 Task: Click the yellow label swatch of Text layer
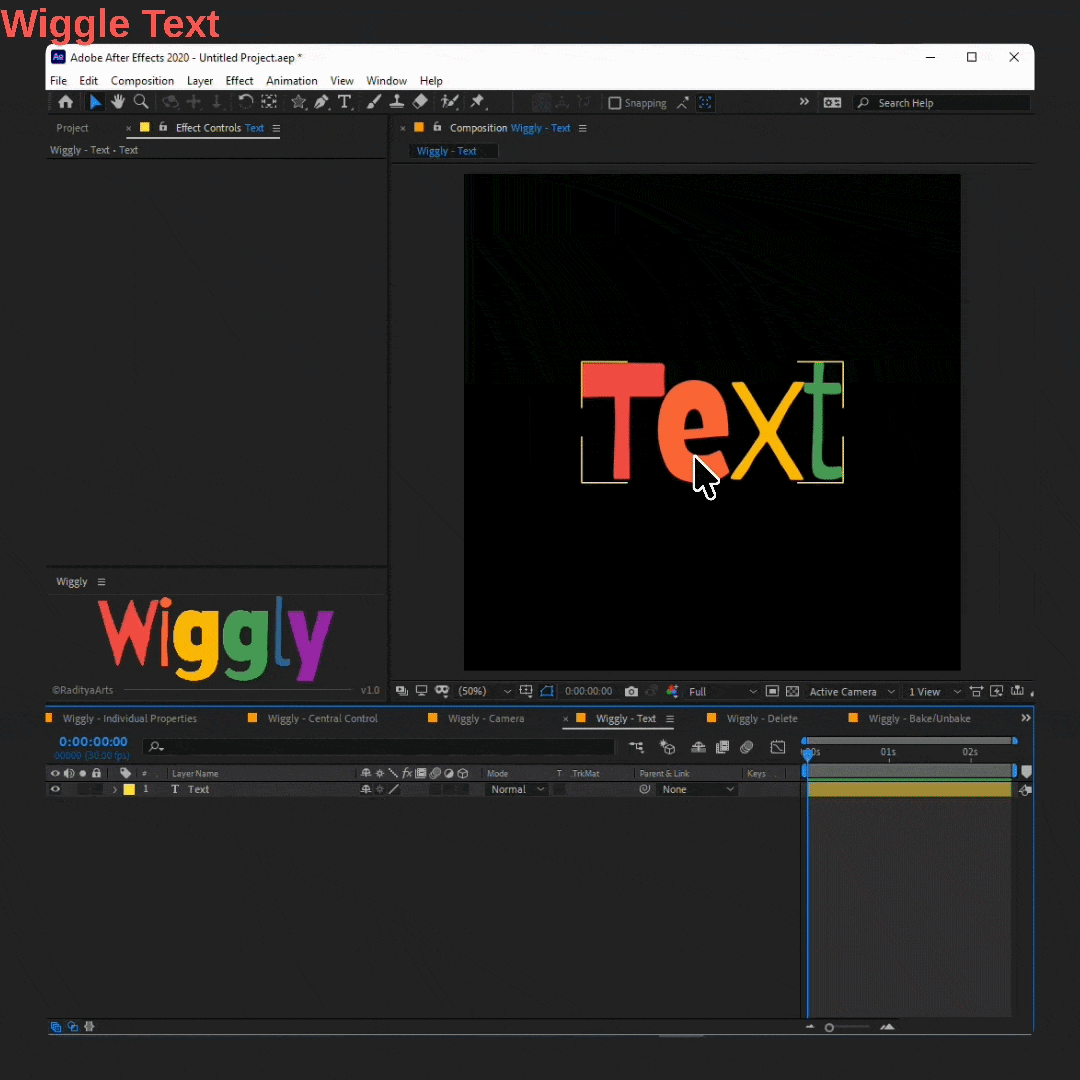[x=129, y=789]
